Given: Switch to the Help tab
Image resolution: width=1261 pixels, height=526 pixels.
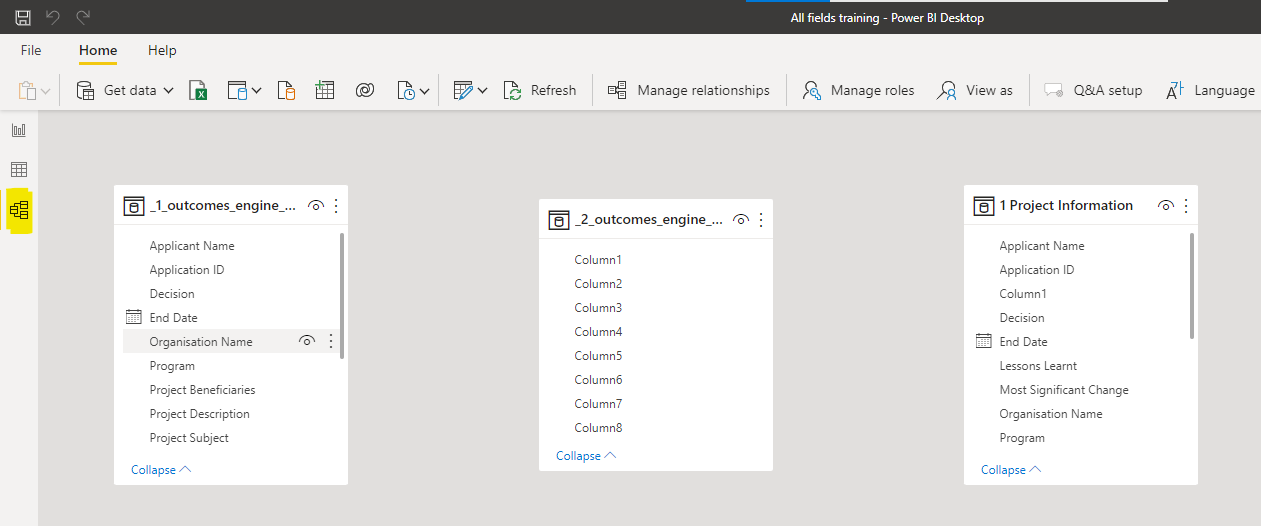Looking at the screenshot, I should click(x=162, y=50).
